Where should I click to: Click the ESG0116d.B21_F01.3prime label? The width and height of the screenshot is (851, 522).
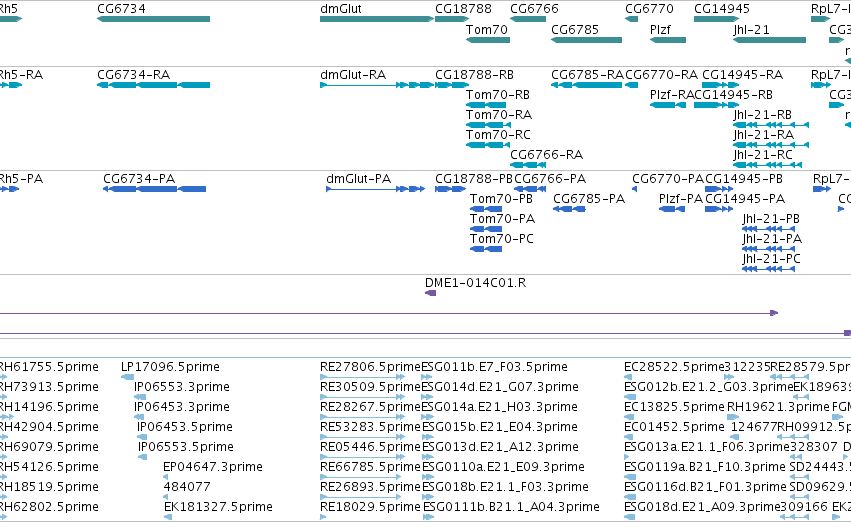(x=705, y=487)
